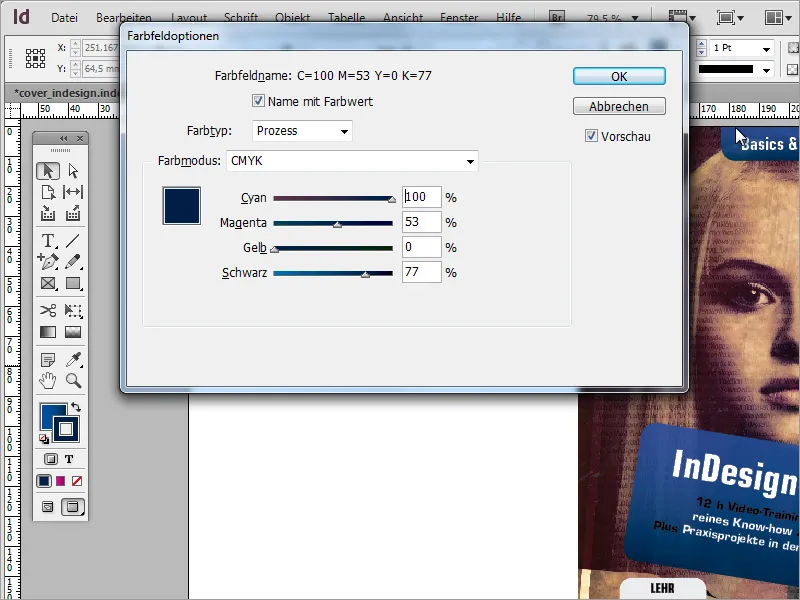Viewport: 800px width, 600px height.
Task: Open Bridge via Br icon
Action: click(x=557, y=17)
